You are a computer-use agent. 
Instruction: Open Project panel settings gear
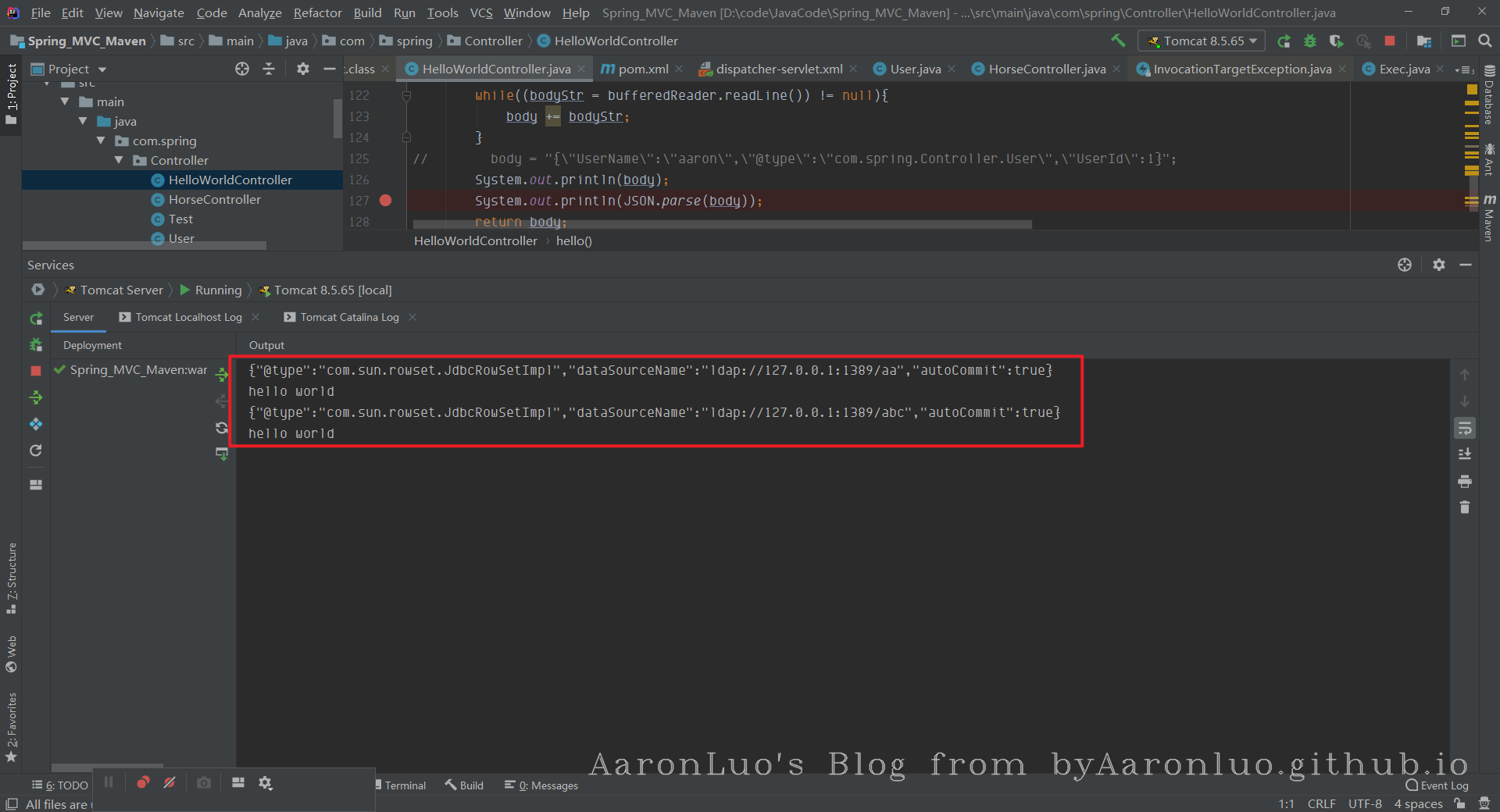(303, 69)
